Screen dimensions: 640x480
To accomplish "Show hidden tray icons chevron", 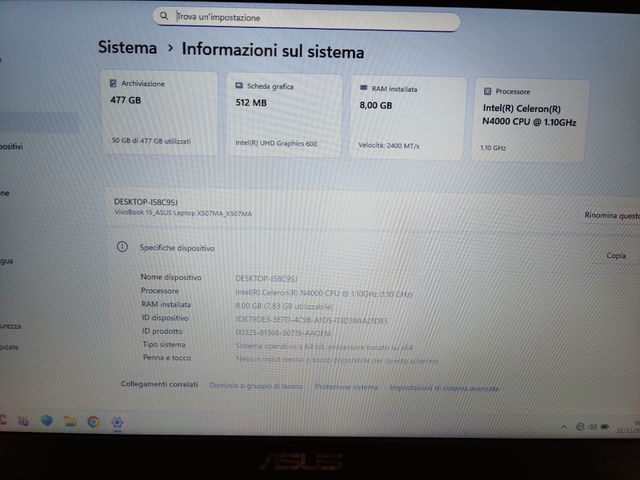I will [564, 427].
